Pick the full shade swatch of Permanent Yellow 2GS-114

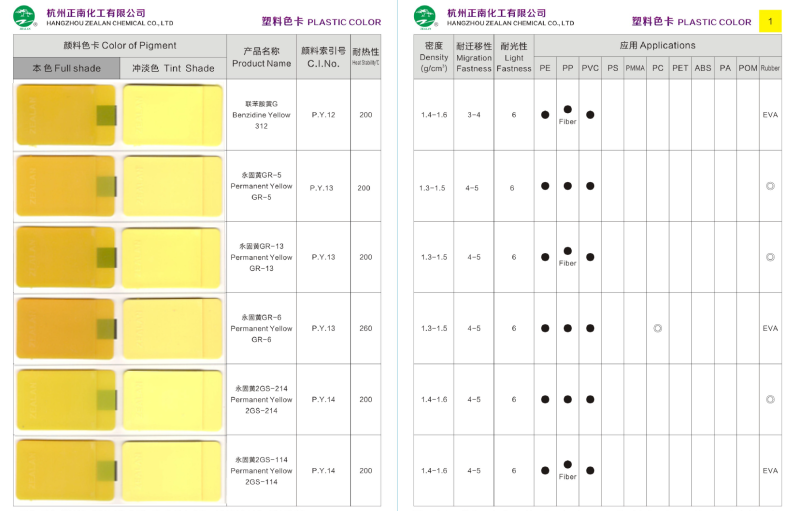coord(66,470)
